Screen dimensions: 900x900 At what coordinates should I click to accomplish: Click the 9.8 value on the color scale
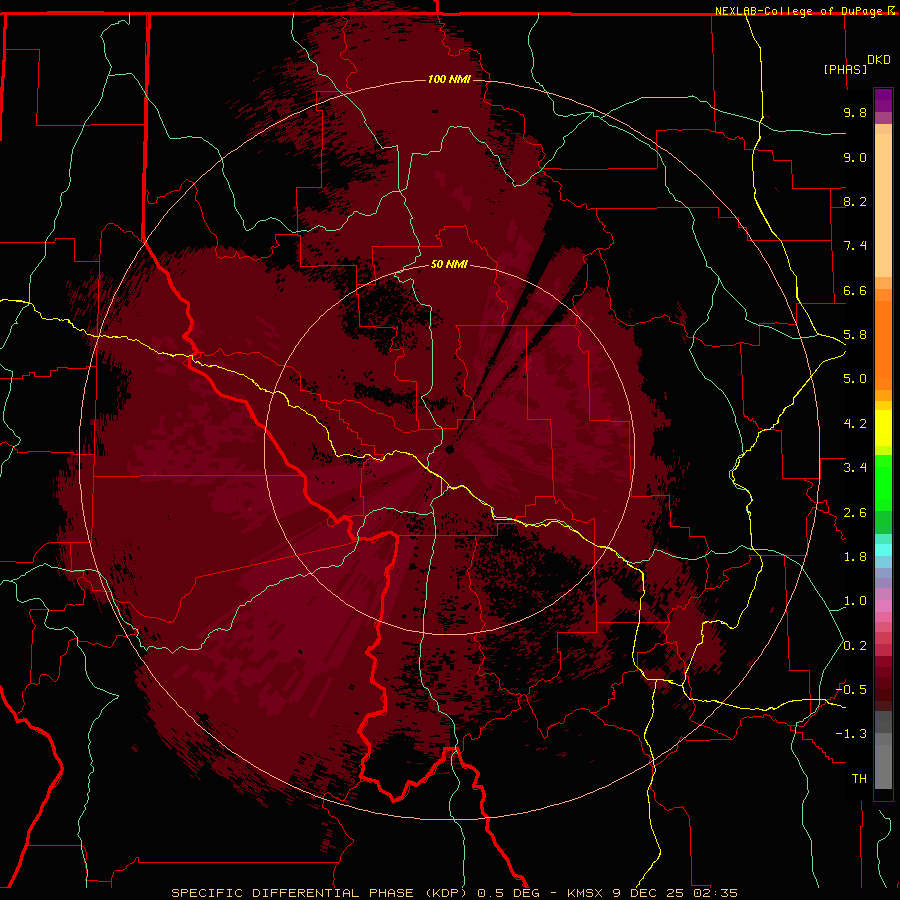(x=855, y=112)
